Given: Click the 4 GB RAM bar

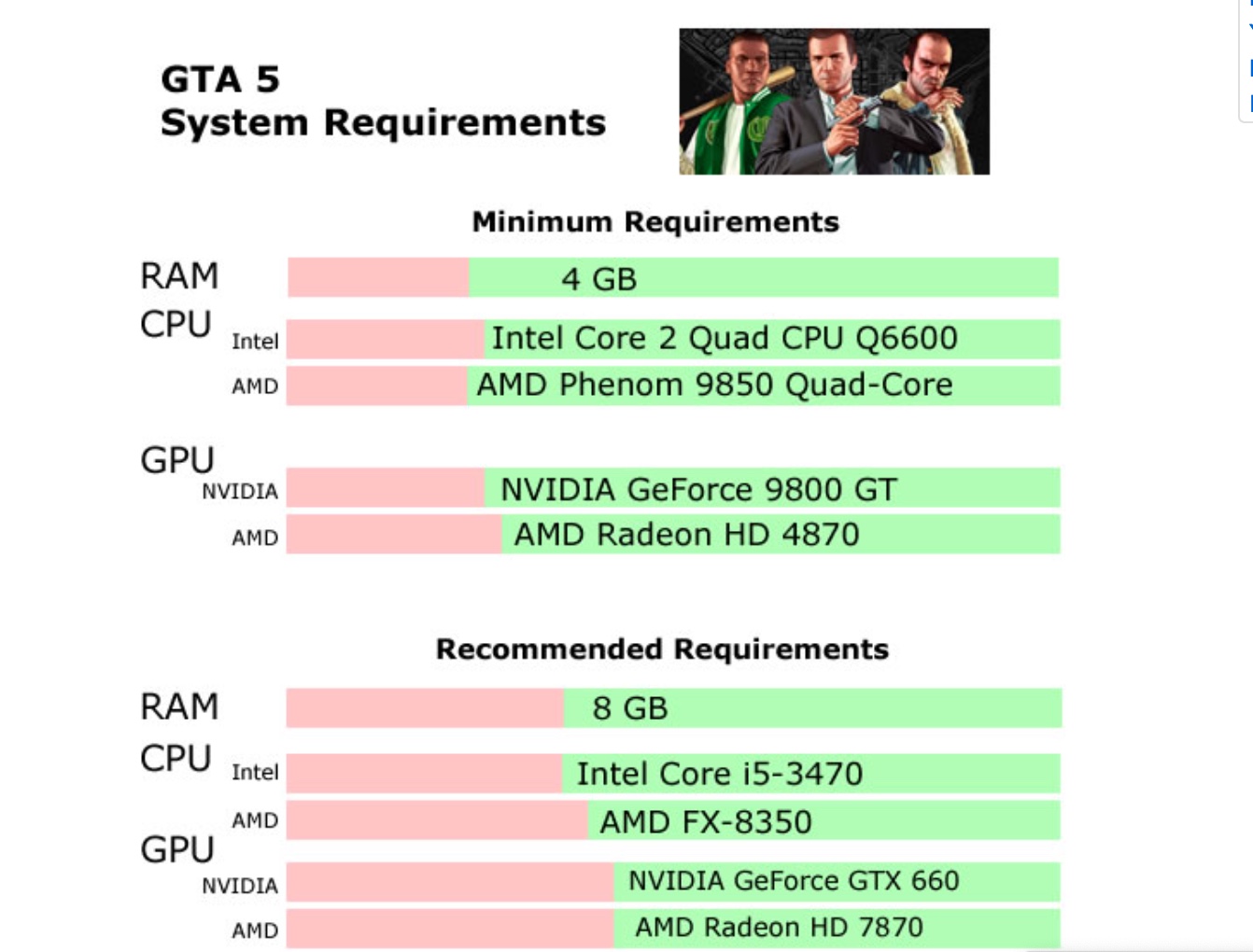Looking at the screenshot, I should pyautogui.click(x=672, y=278).
